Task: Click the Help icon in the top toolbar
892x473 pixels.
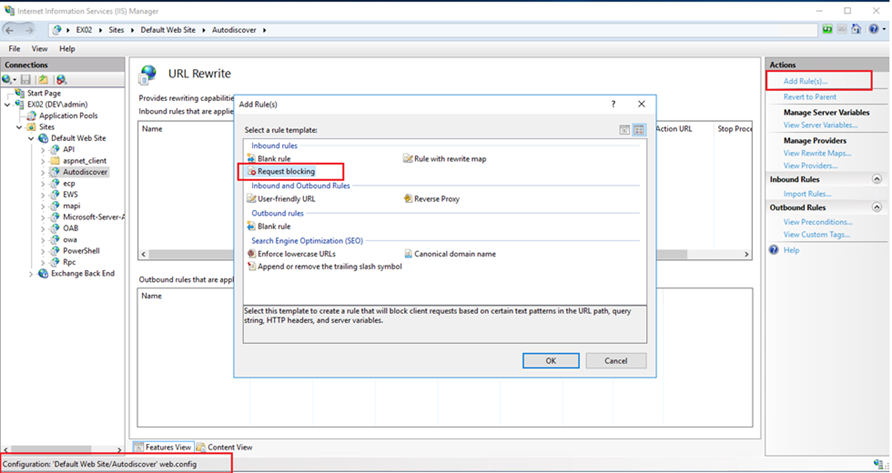Action: click(x=874, y=31)
